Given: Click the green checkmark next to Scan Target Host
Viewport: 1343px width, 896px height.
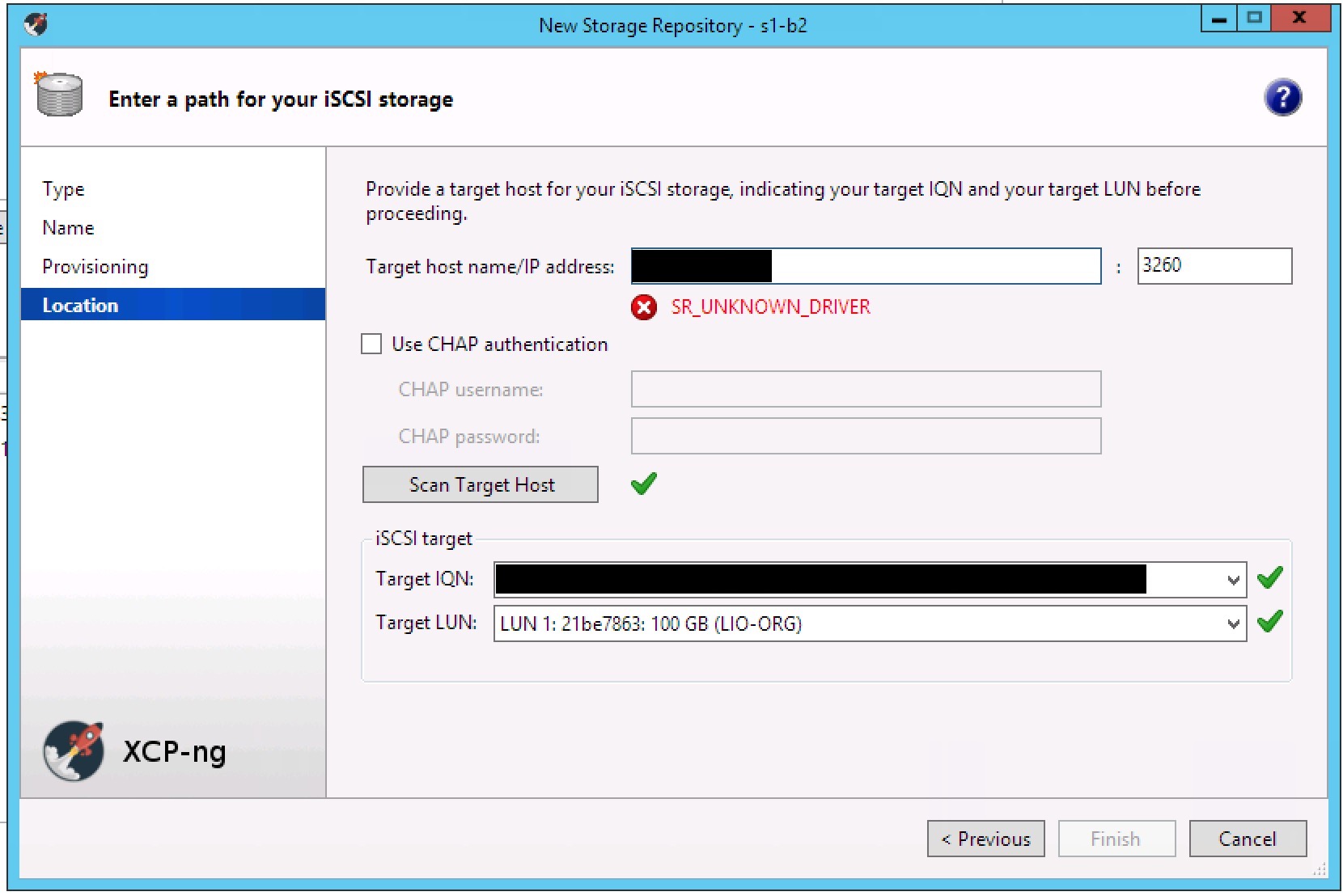Looking at the screenshot, I should click(x=644, y=484).
